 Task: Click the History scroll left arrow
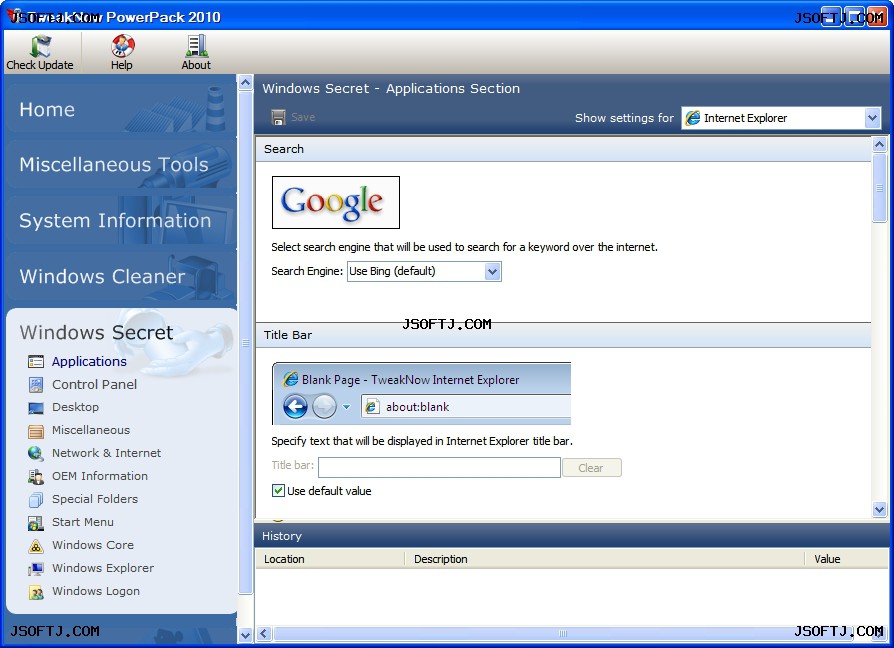[x=263, y=634]
